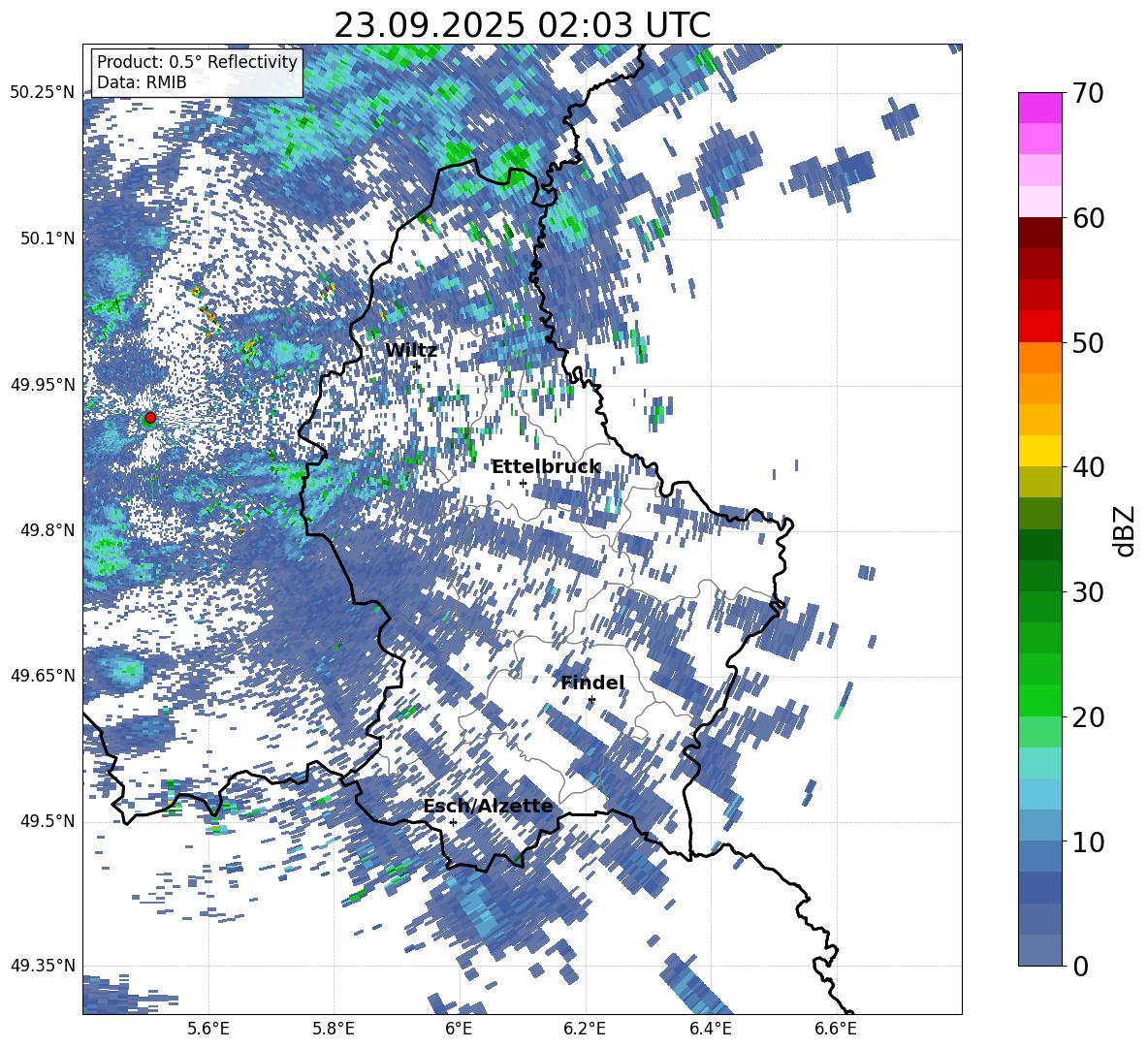Click the 40 tick on colorbar
Screen dimensions: 1148x1048
pos(1088,467)
